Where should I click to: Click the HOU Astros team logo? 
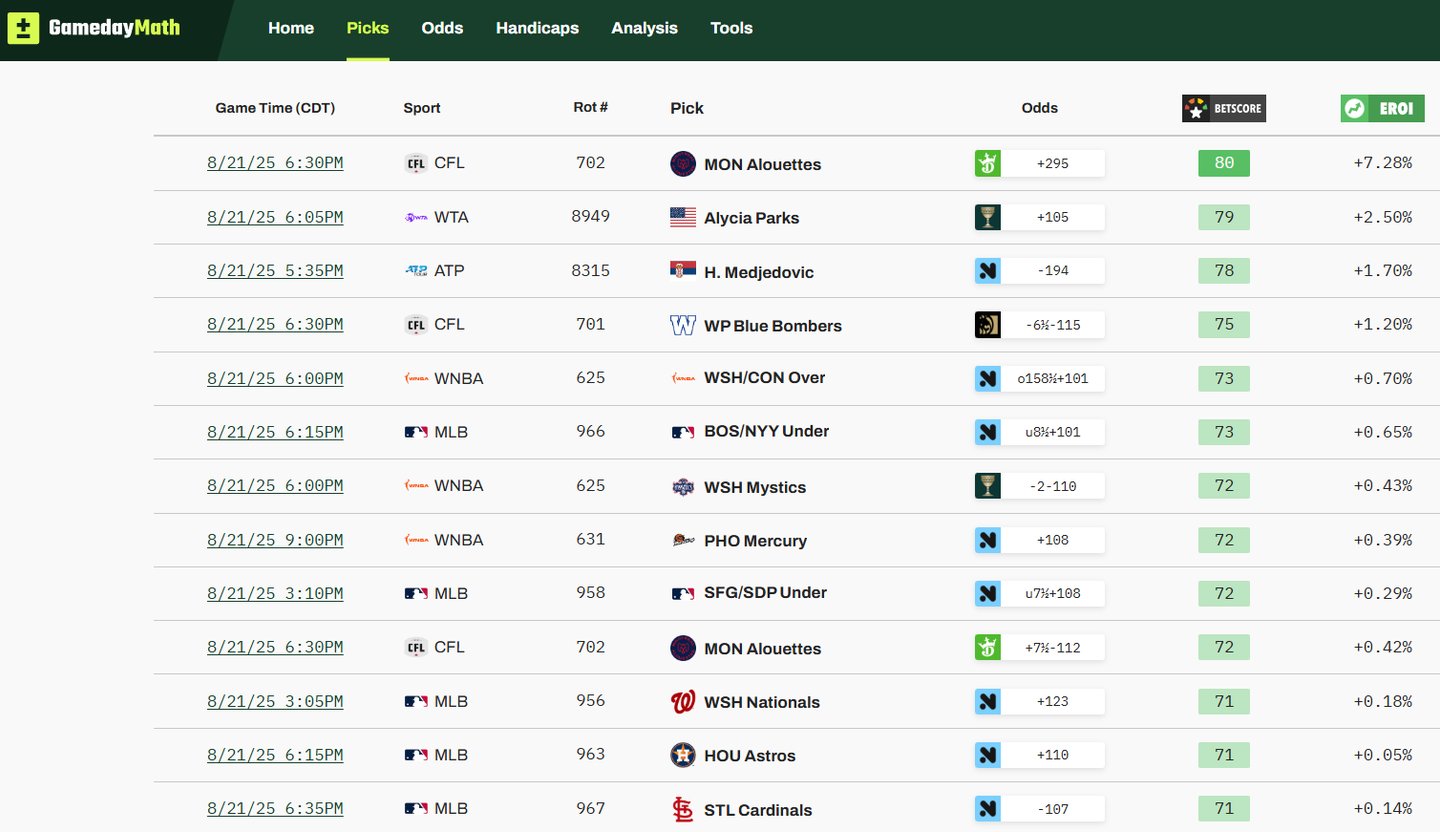683,755
